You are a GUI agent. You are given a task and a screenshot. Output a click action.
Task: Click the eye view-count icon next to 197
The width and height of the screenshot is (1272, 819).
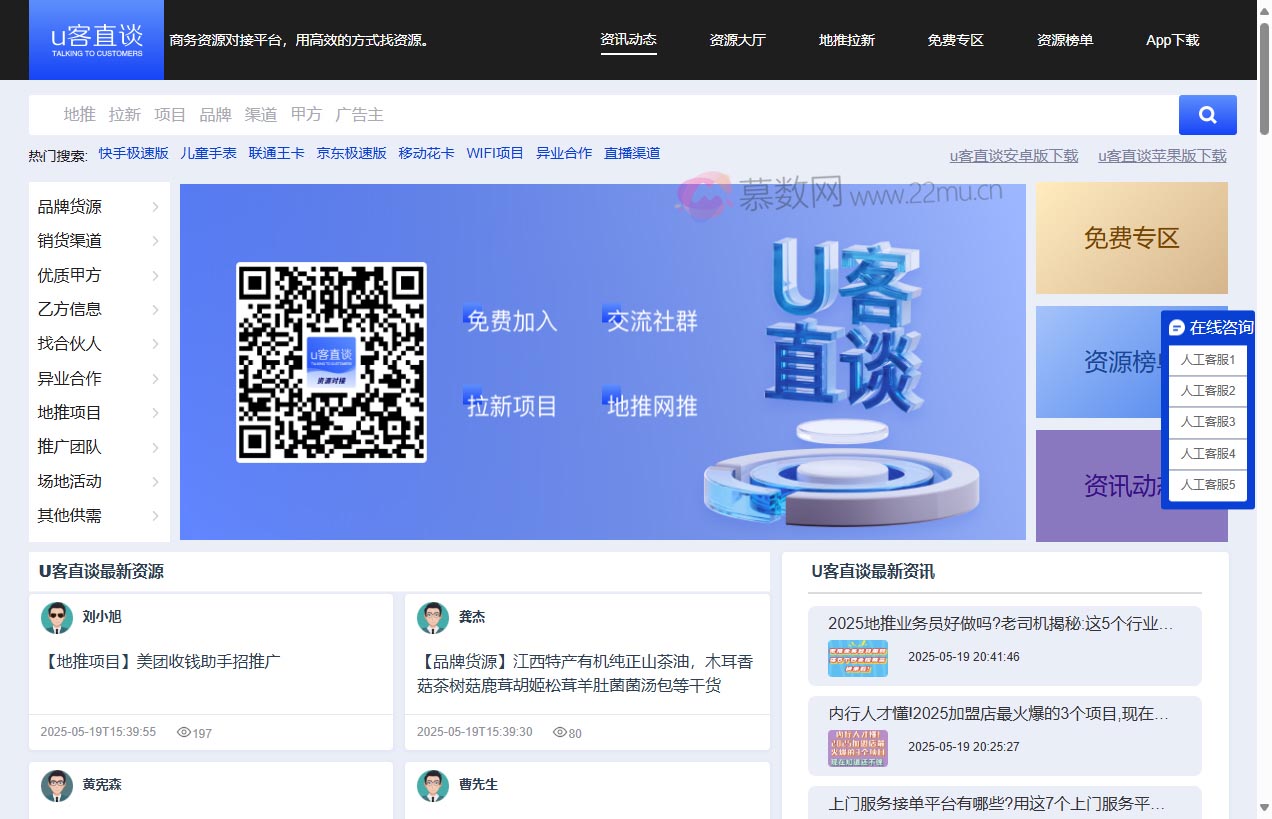[183, 732]
